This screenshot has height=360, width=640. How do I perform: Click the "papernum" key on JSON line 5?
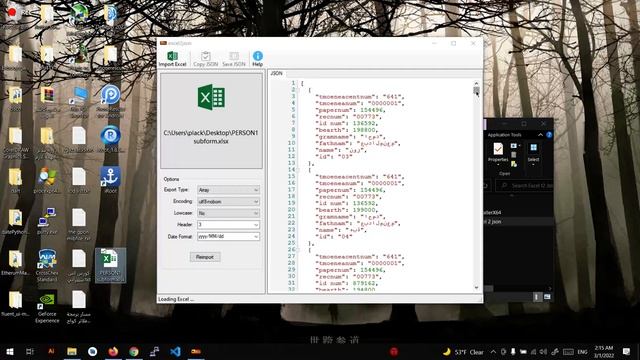click(333, 110)
